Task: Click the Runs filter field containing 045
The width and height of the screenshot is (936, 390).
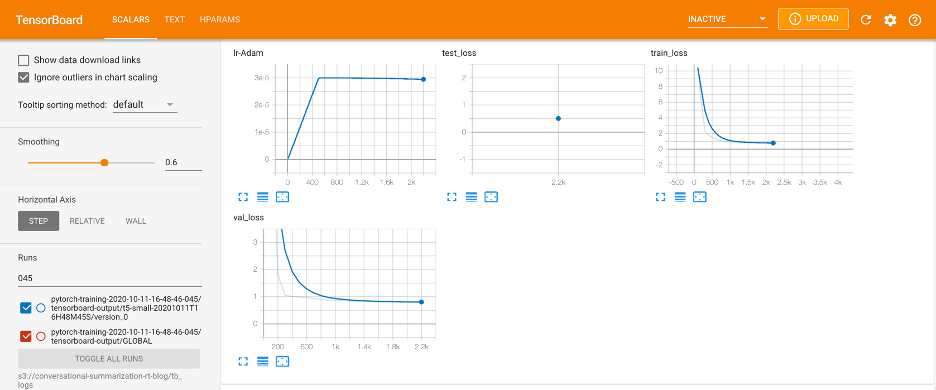Action: click(x=110, y=278)
